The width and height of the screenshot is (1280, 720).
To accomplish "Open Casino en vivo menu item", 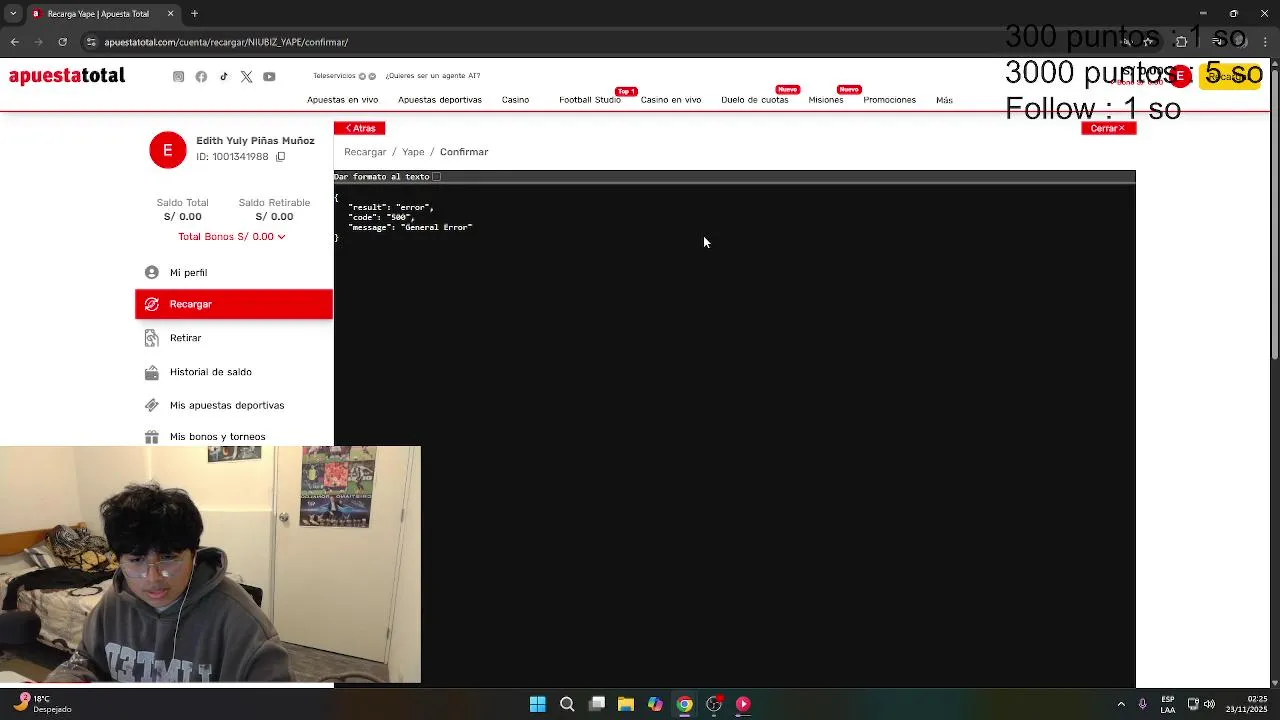I will tap(671, 100).
